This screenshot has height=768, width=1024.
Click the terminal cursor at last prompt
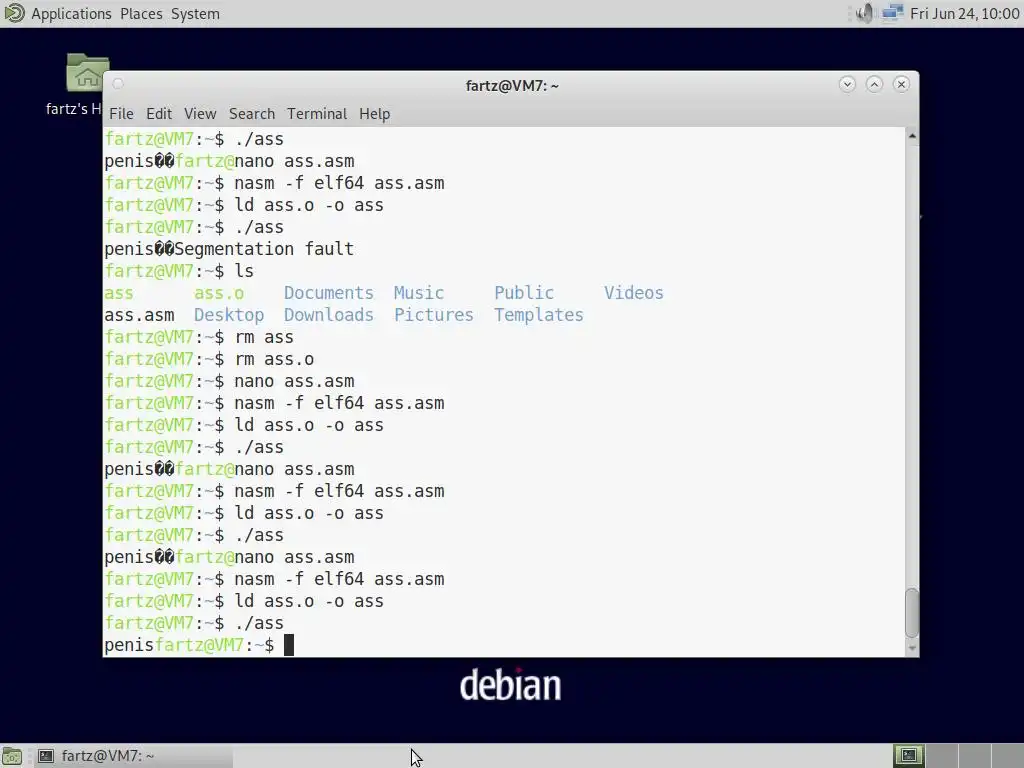[289, 645]
